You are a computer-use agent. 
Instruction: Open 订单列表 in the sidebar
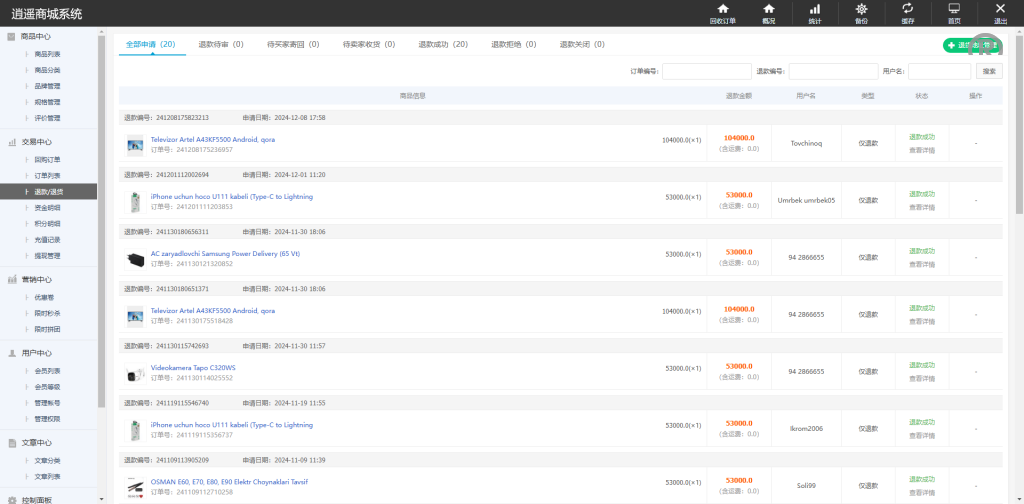[x=47, y=175]
